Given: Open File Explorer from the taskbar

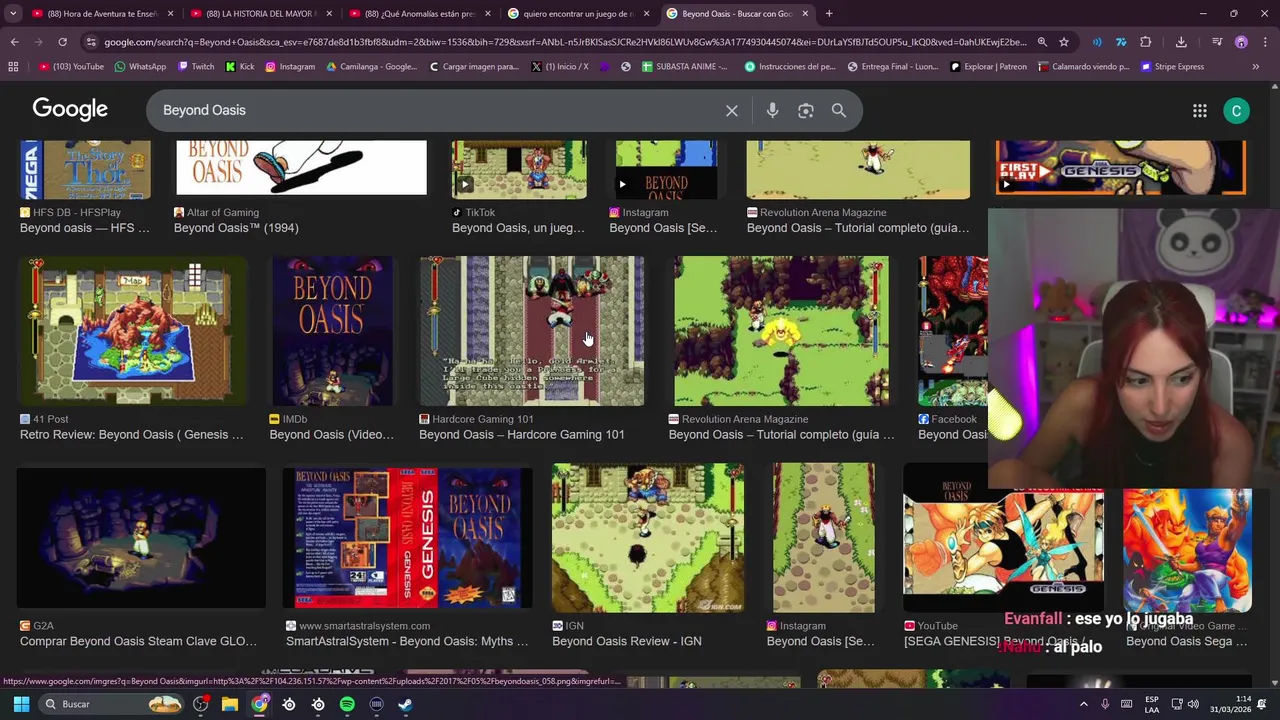Looking at the screenshot, I should click(x=230, y=704).
